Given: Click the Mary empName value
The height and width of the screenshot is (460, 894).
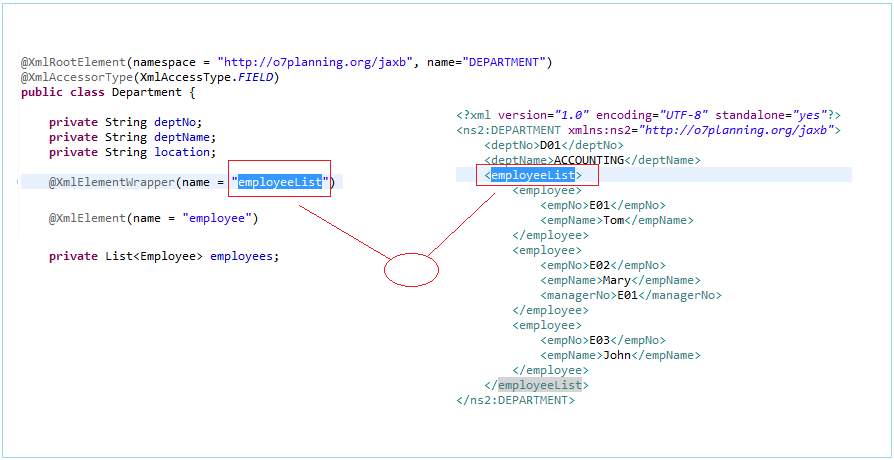Looking at the screenshot, I should click(x=617, y=280).
